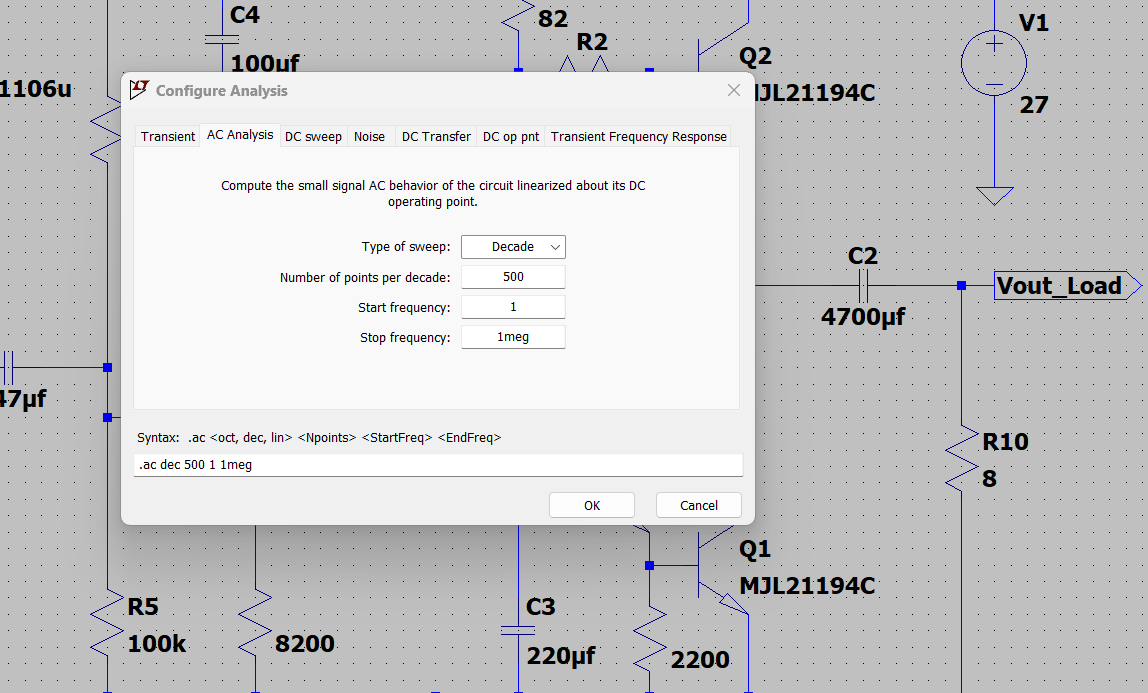Click the Vout_Load net label
This screenshot has height=693, width=1148.
1067,285
